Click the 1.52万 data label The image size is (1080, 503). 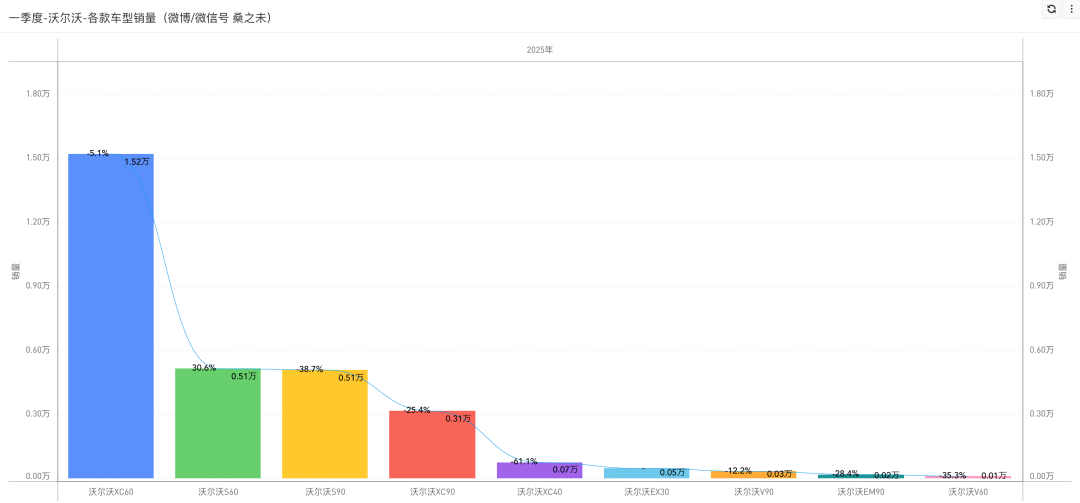(137, 162)
